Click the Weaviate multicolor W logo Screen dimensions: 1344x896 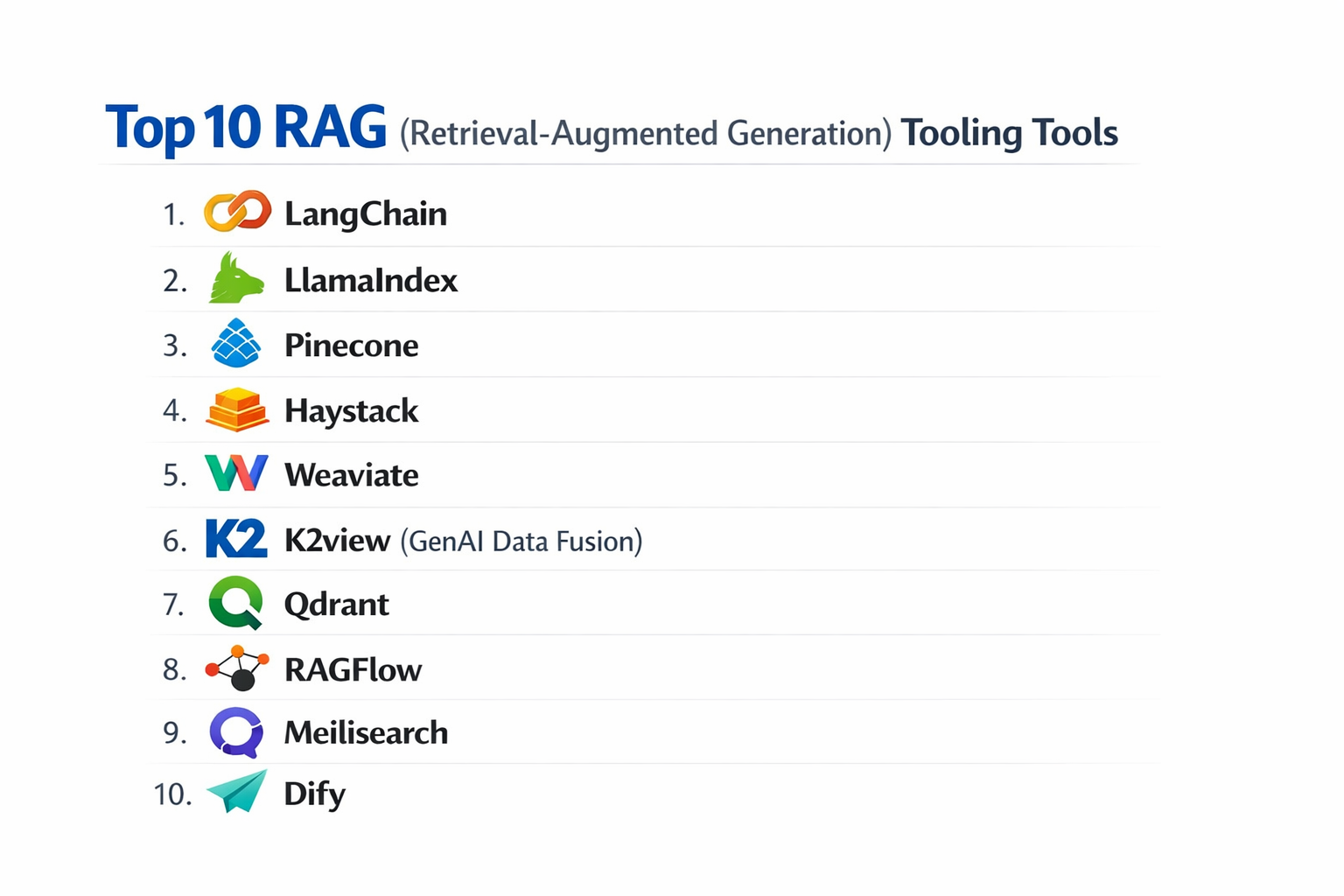(235, 472)
